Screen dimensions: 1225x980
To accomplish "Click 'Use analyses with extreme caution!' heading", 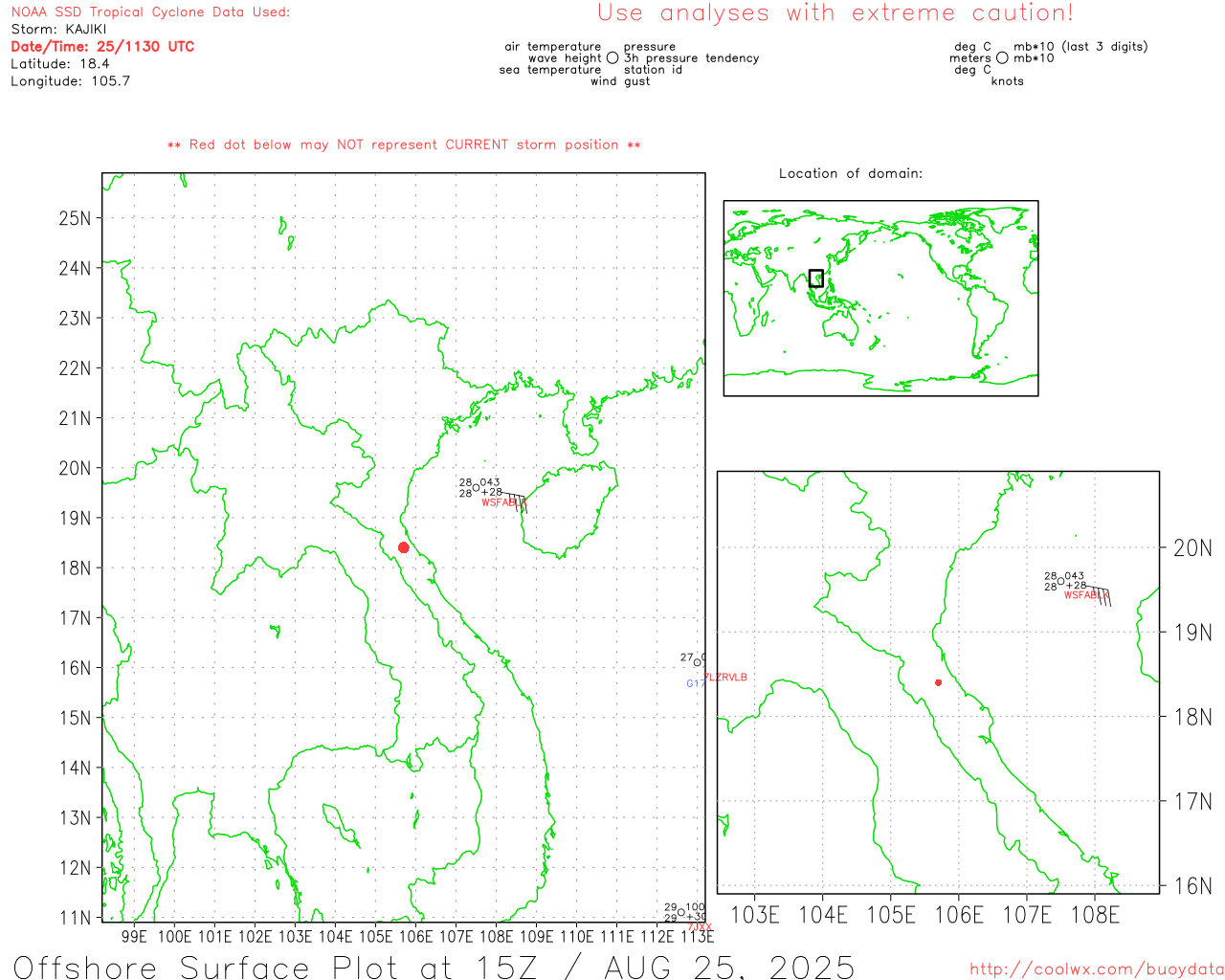I will [x=835, y=13].
